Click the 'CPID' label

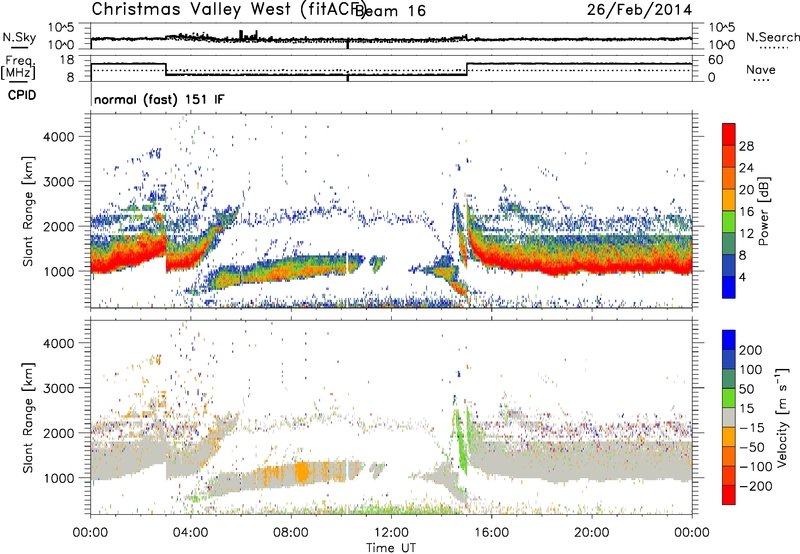pos(22,95)
